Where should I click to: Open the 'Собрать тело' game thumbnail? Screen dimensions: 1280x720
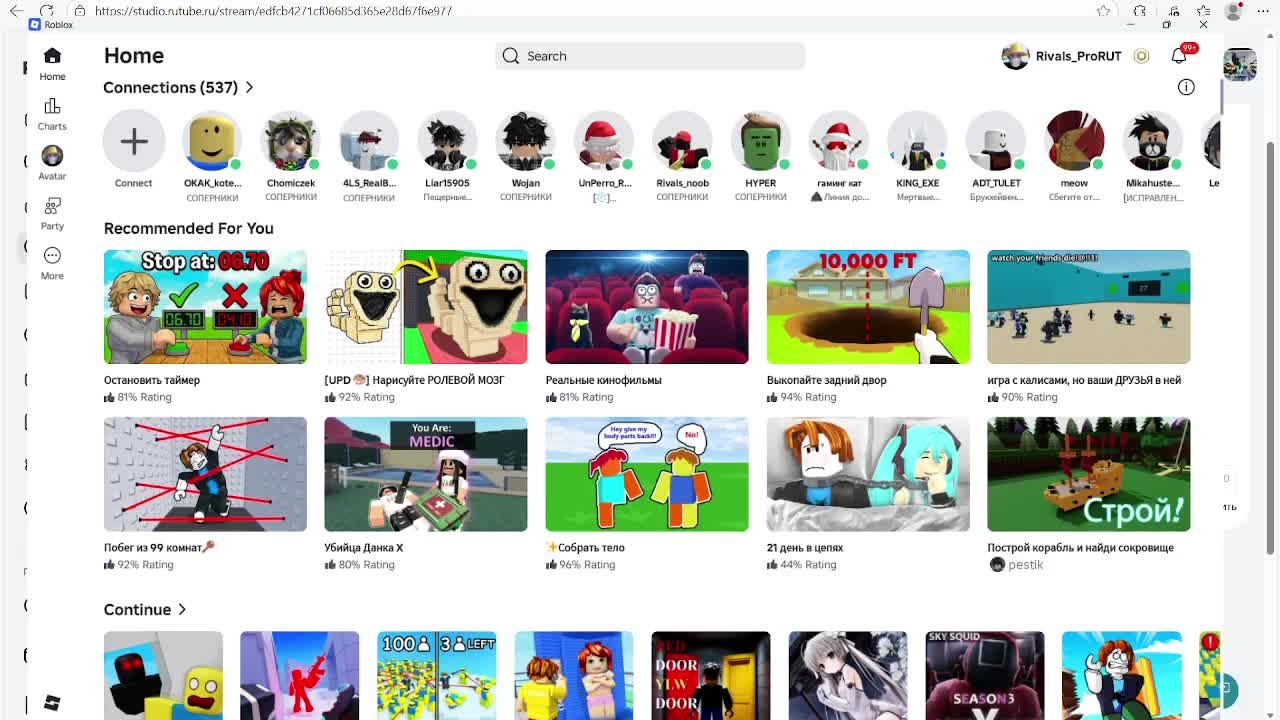(x=647, y=474)
